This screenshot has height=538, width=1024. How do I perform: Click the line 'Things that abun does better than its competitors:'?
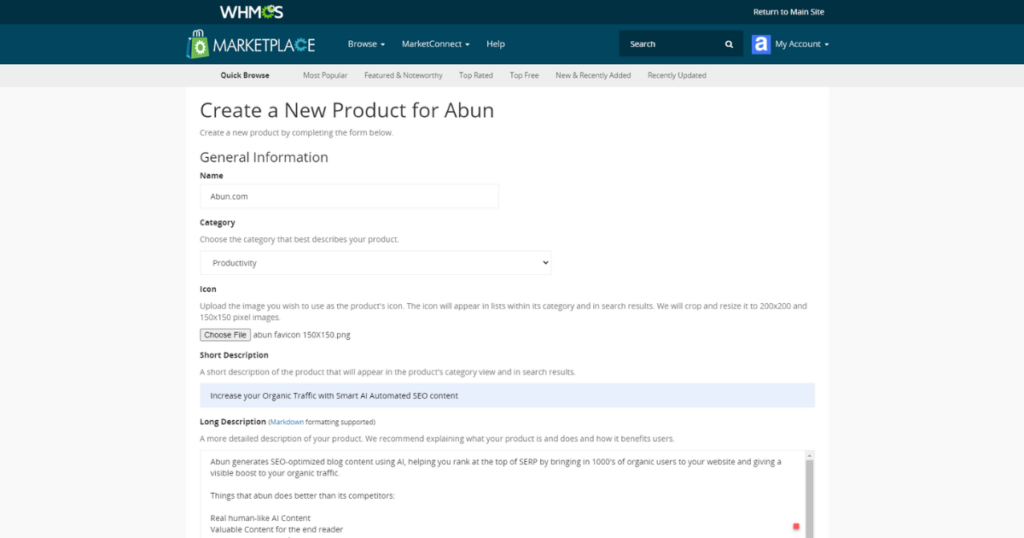(x=302, y=496)
